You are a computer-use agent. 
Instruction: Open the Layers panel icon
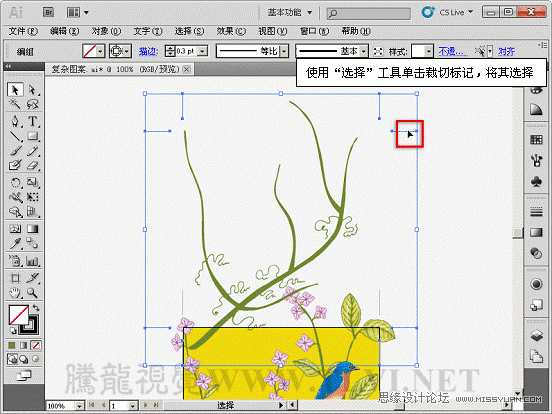pos(536,335)
